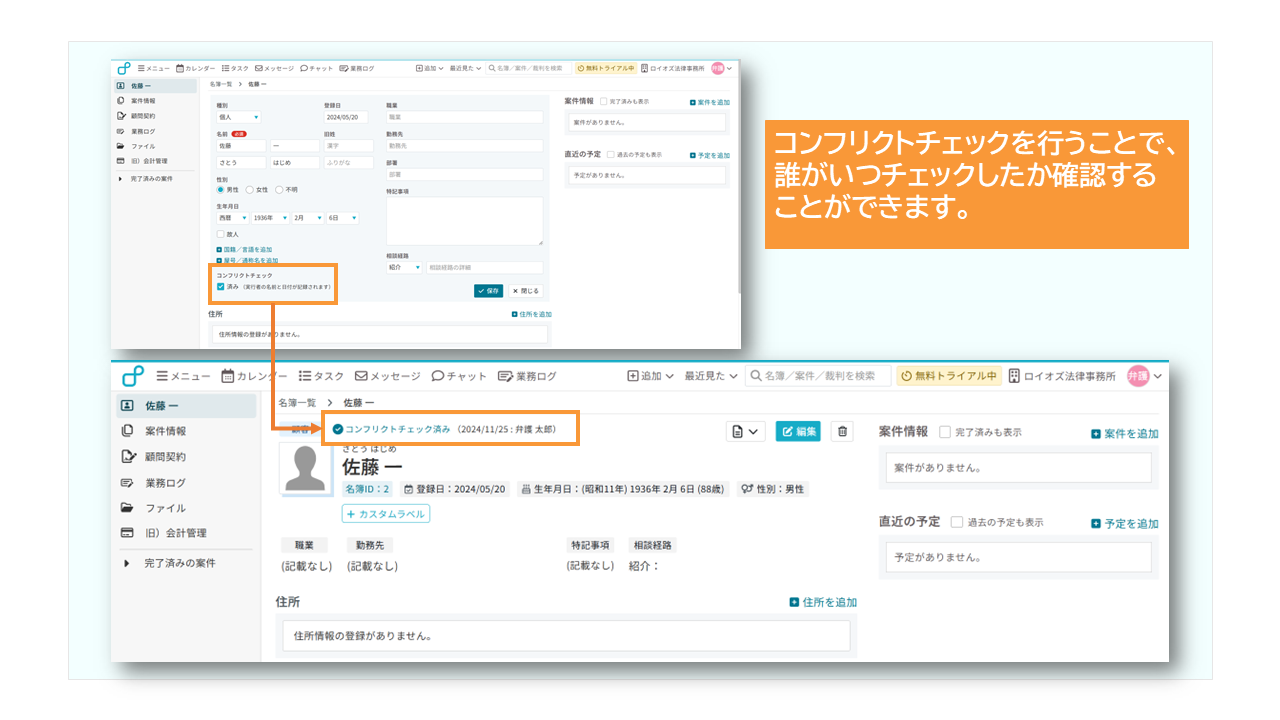
Task: Click 案件を追加 in the lower window
Action: point(1125,434)
